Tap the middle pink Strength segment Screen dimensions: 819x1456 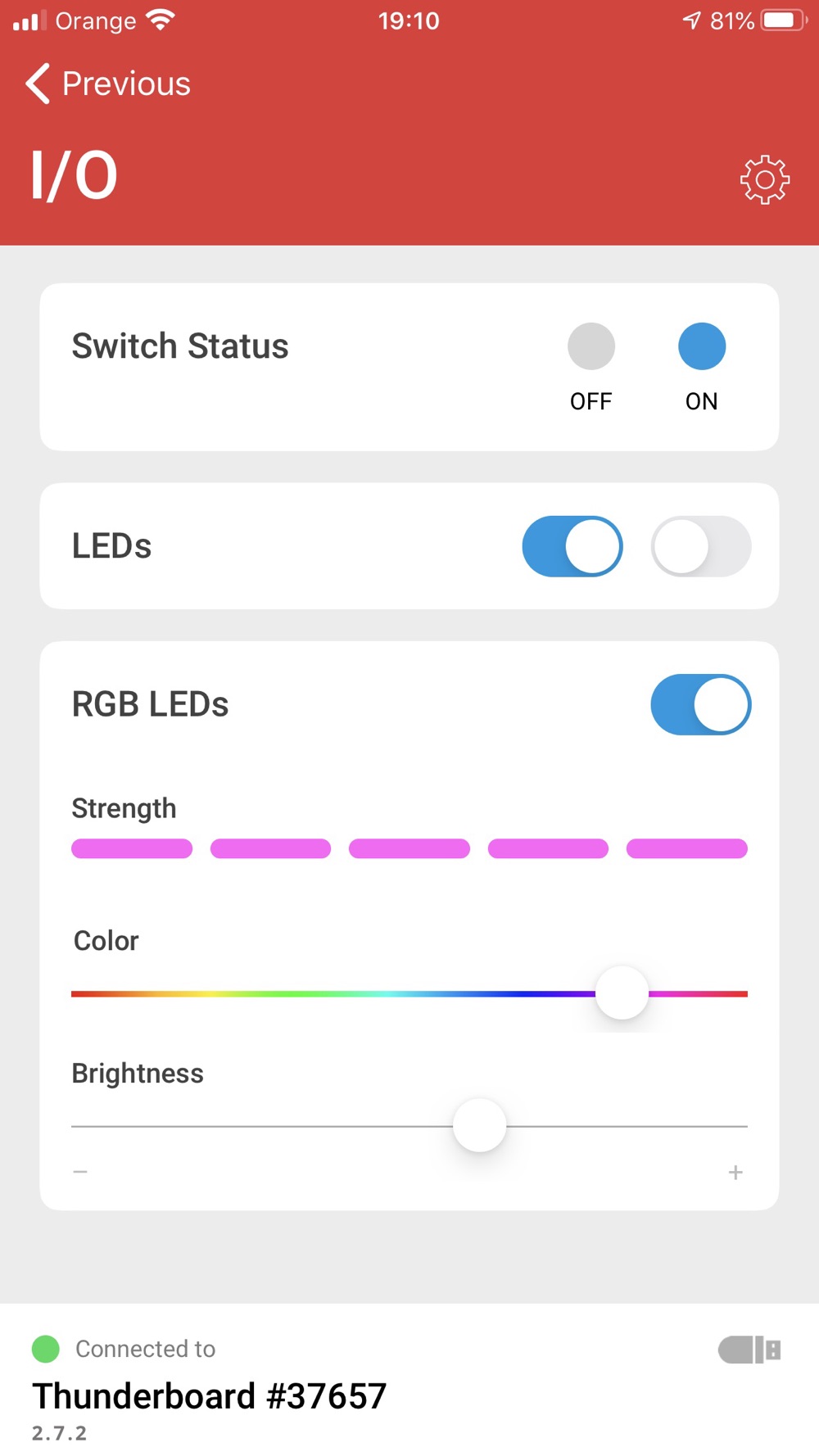click(x=409, y=848)
